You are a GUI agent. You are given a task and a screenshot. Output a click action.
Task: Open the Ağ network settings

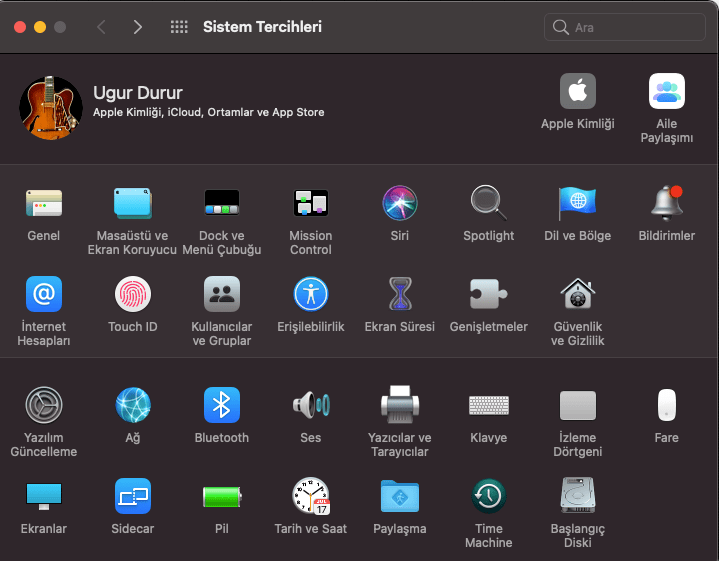pyautogui.click(x=133, y=405)
